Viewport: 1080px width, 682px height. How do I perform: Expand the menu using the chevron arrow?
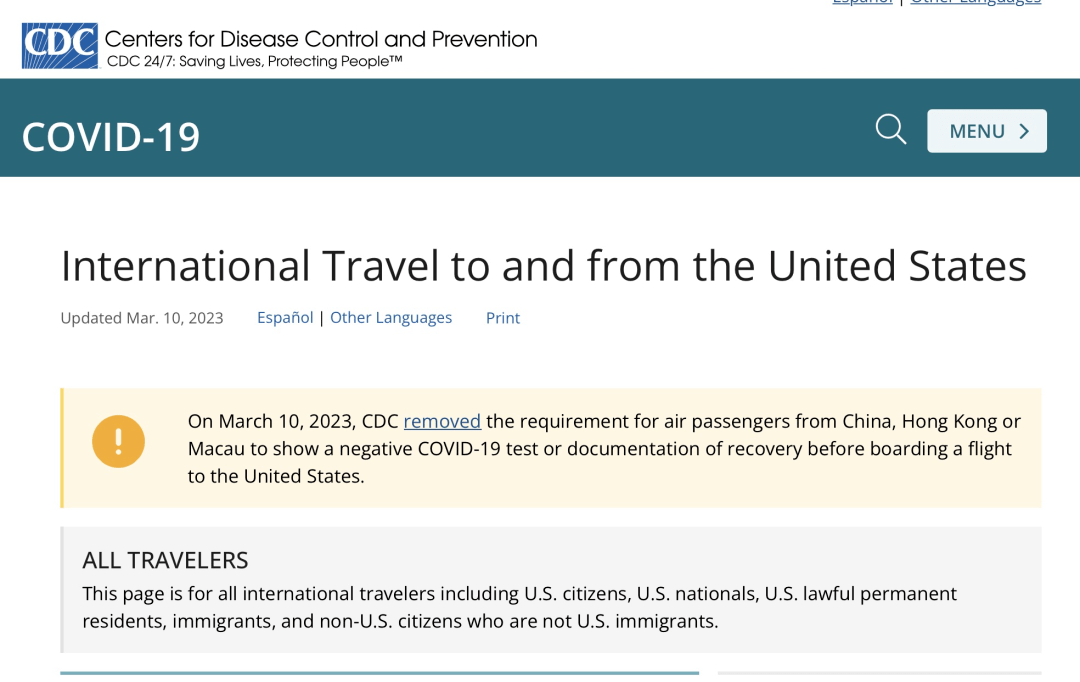tap(1024, 131)
